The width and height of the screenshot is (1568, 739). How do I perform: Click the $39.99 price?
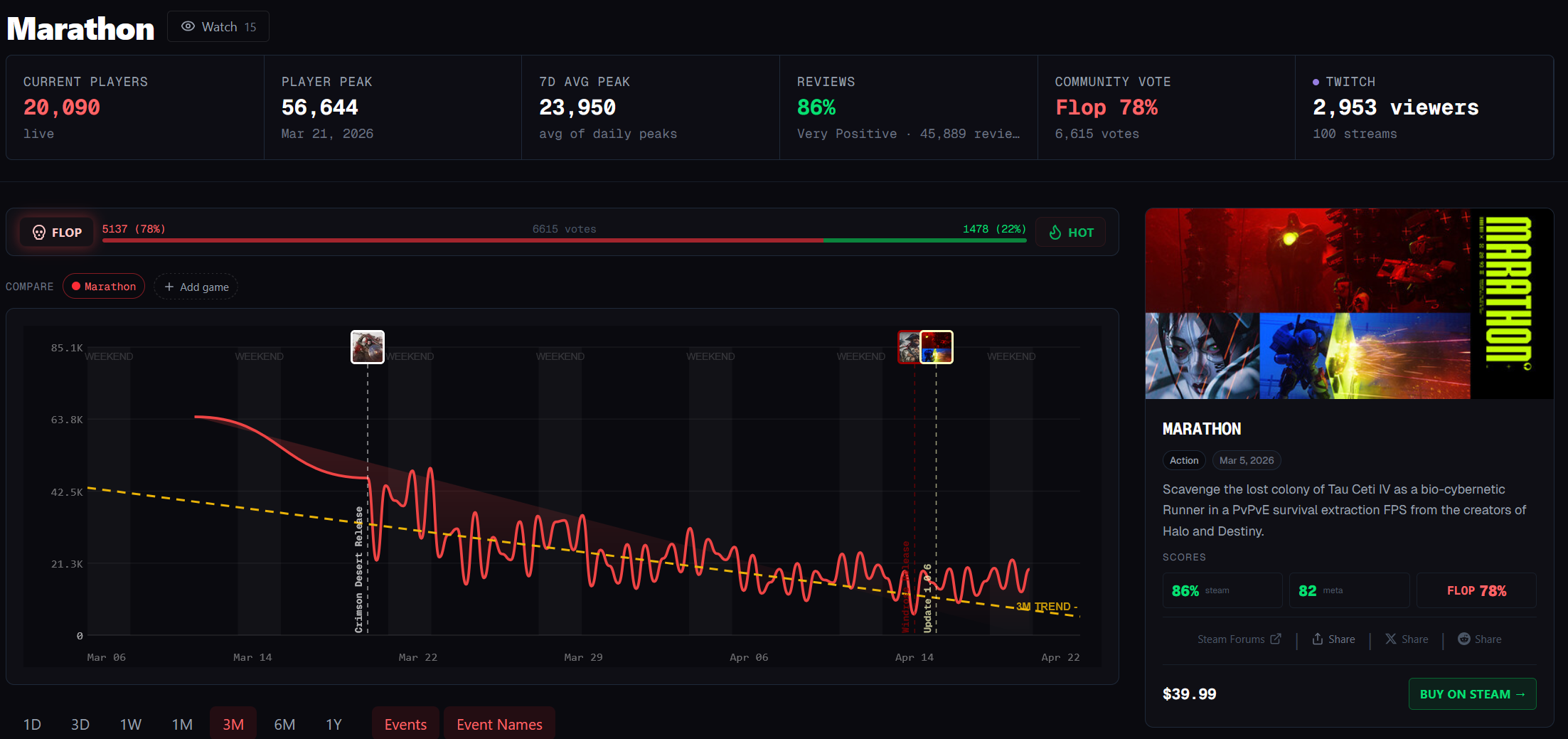(x=1190, y=693)
